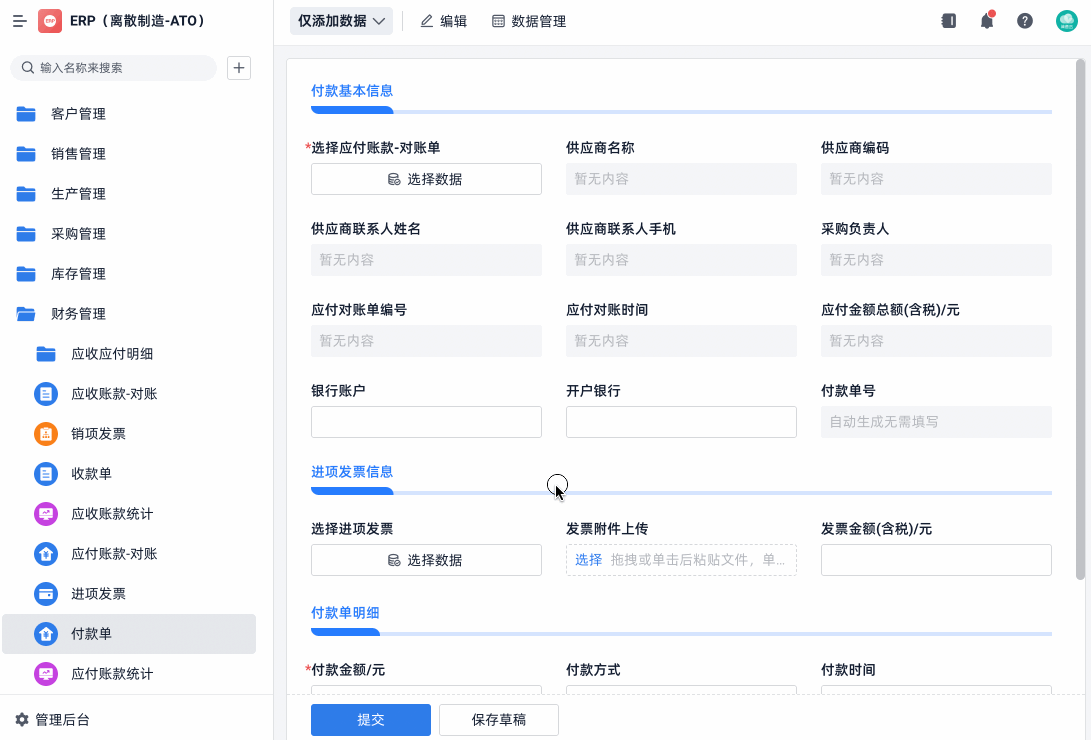Open the 仅添加数据 dropdown

tap(341, 20)
